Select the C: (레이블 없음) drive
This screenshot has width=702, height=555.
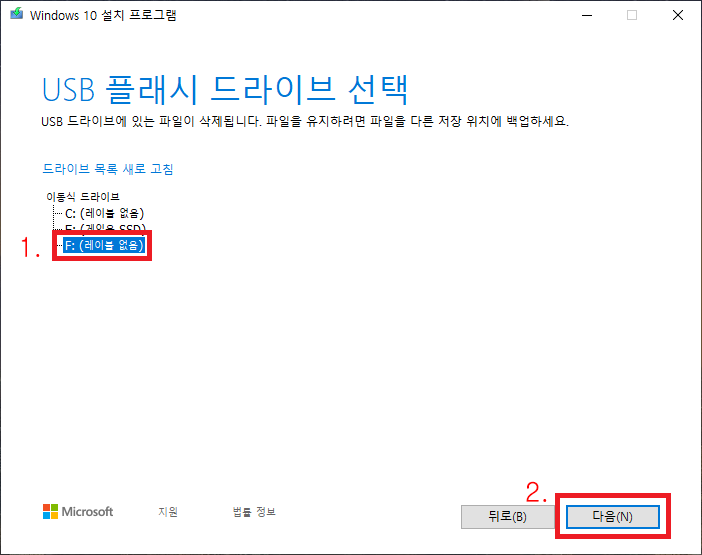point(104,213)
